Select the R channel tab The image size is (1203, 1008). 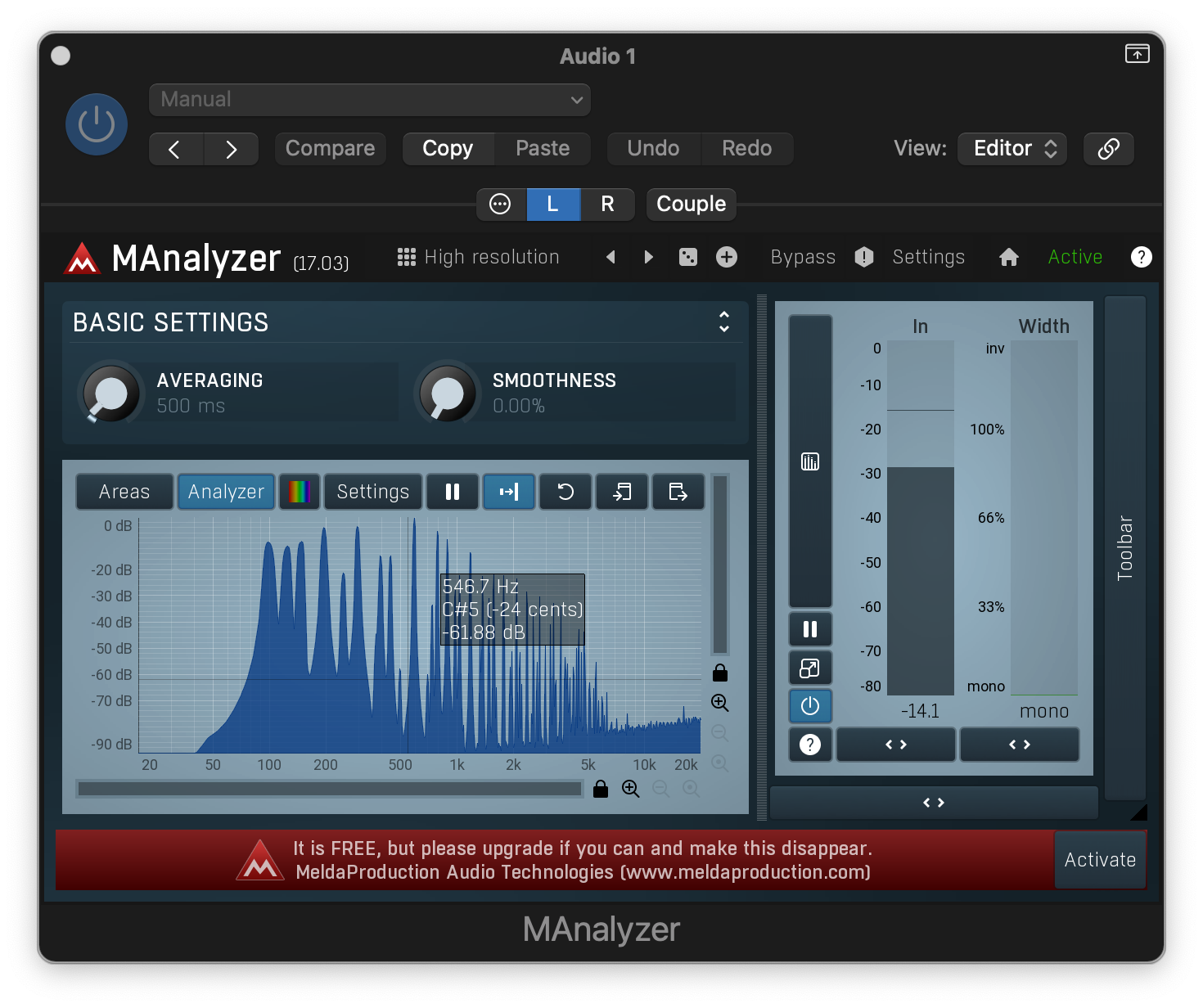[x=607, y=204]
